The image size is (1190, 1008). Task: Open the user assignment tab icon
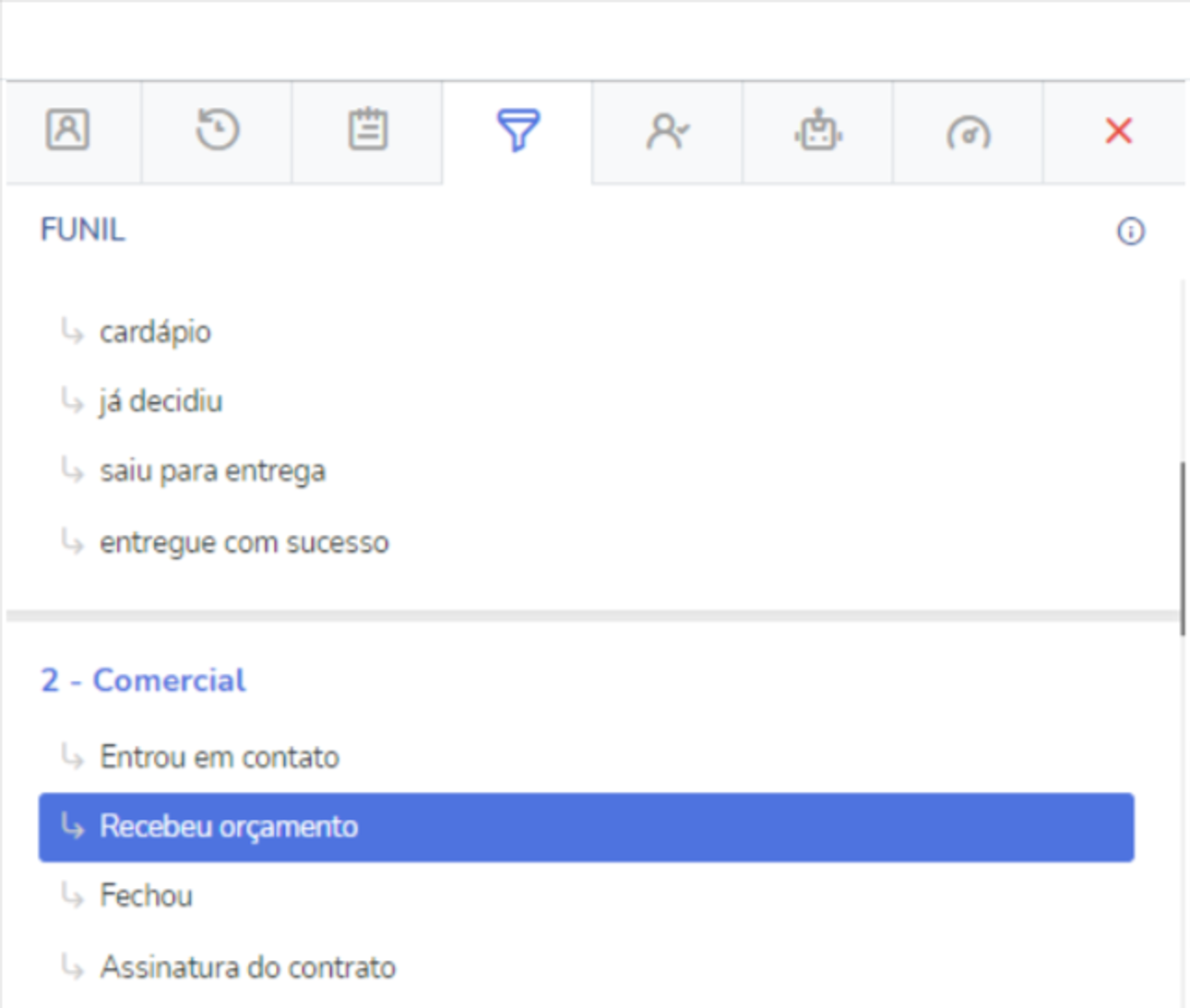point(668,131)
